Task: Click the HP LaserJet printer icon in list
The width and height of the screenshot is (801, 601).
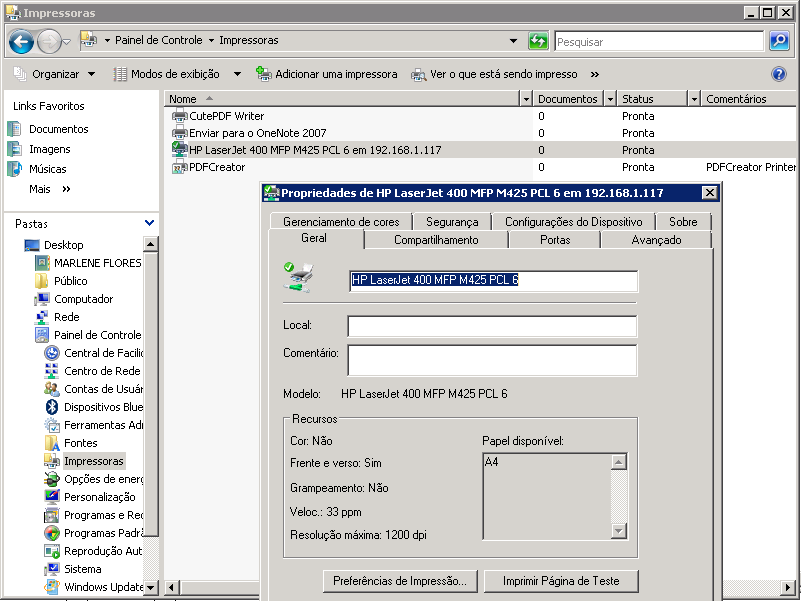Action: pos(179,149)
